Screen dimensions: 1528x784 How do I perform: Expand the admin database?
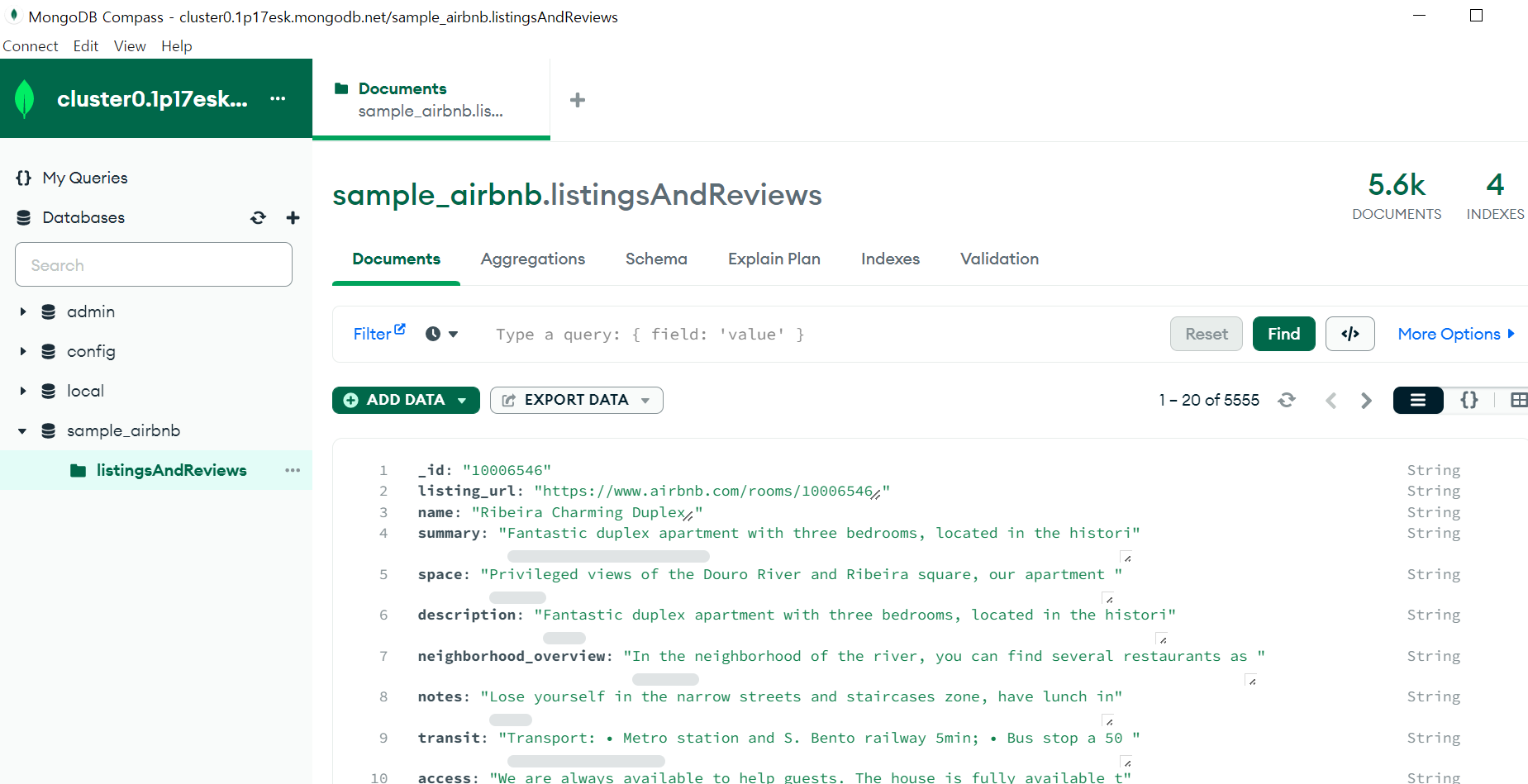(x=23, y=311)
